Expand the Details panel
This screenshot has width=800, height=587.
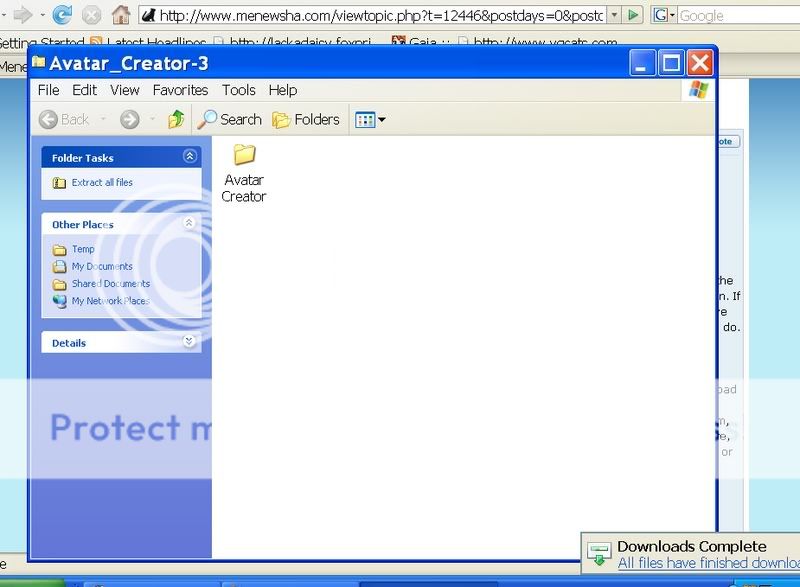point(190,342)
